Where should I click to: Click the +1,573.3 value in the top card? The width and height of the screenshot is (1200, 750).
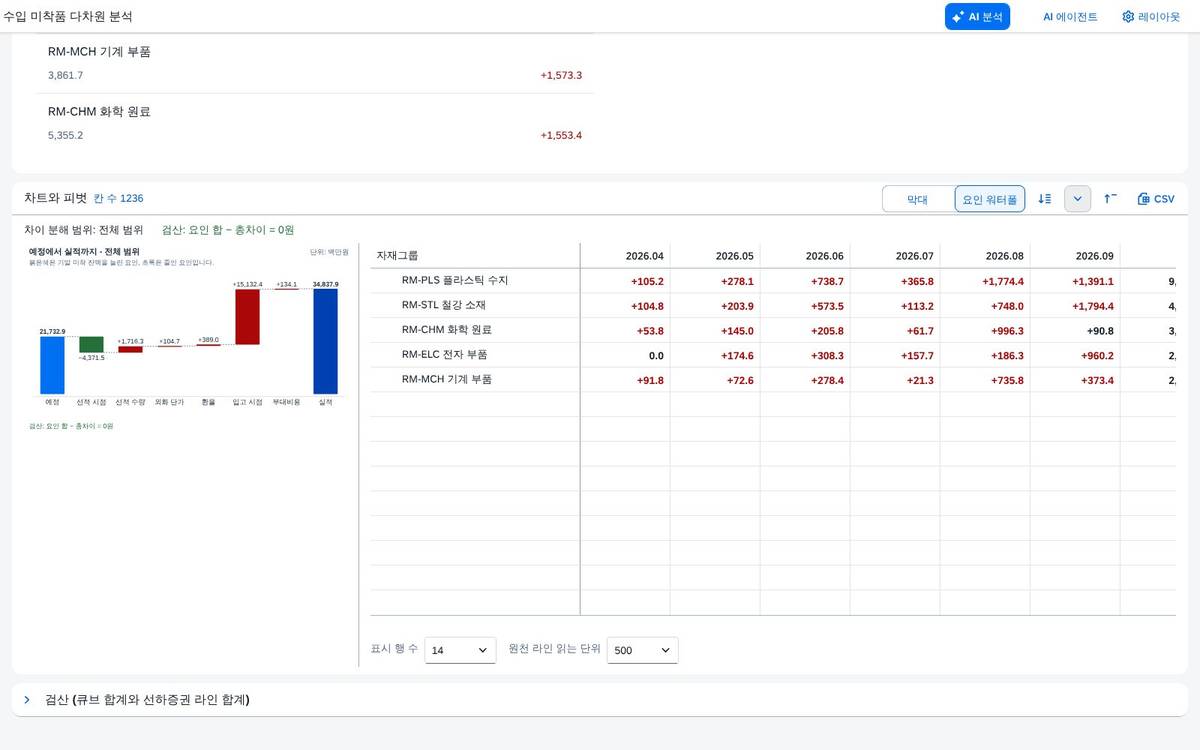(561, 75)
